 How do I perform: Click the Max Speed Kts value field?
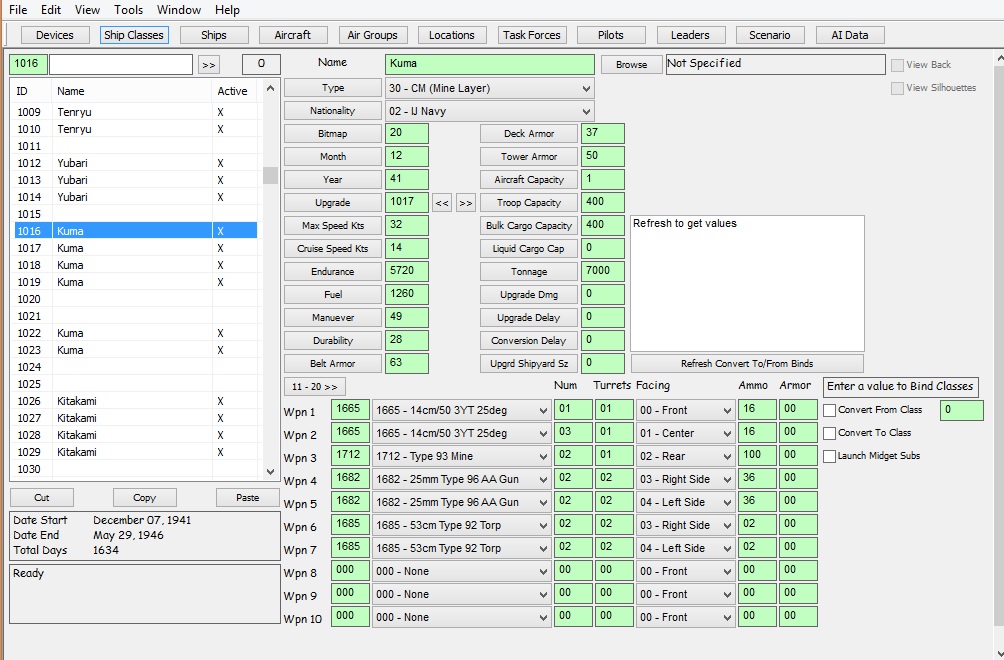(x=406, y=226)
